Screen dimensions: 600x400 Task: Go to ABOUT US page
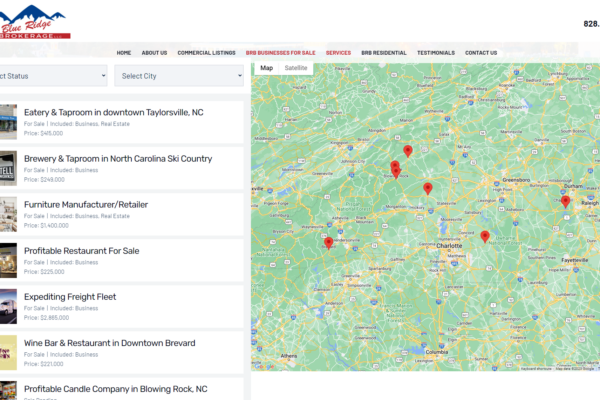coord(154,53)
